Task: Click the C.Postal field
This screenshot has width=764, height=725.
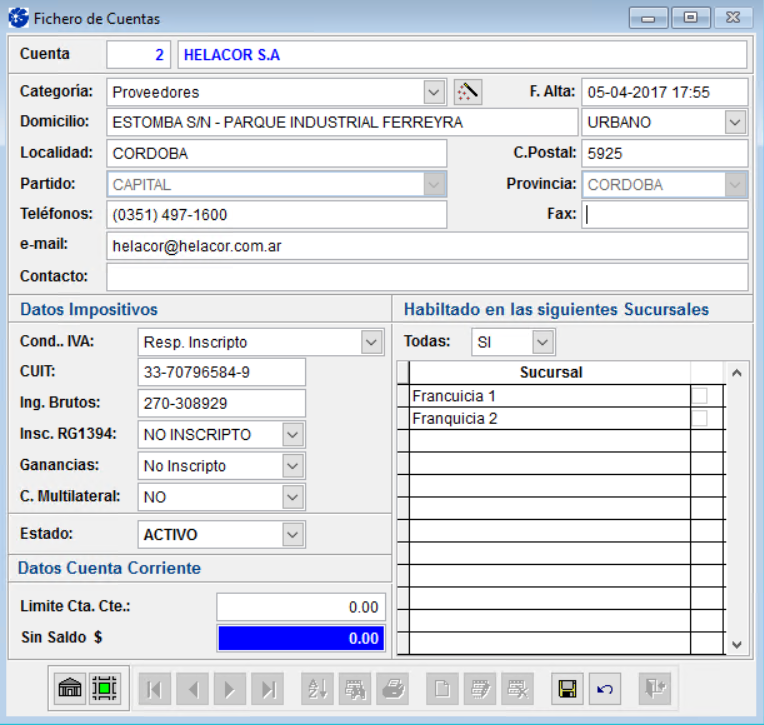Action: pos(665,153)
